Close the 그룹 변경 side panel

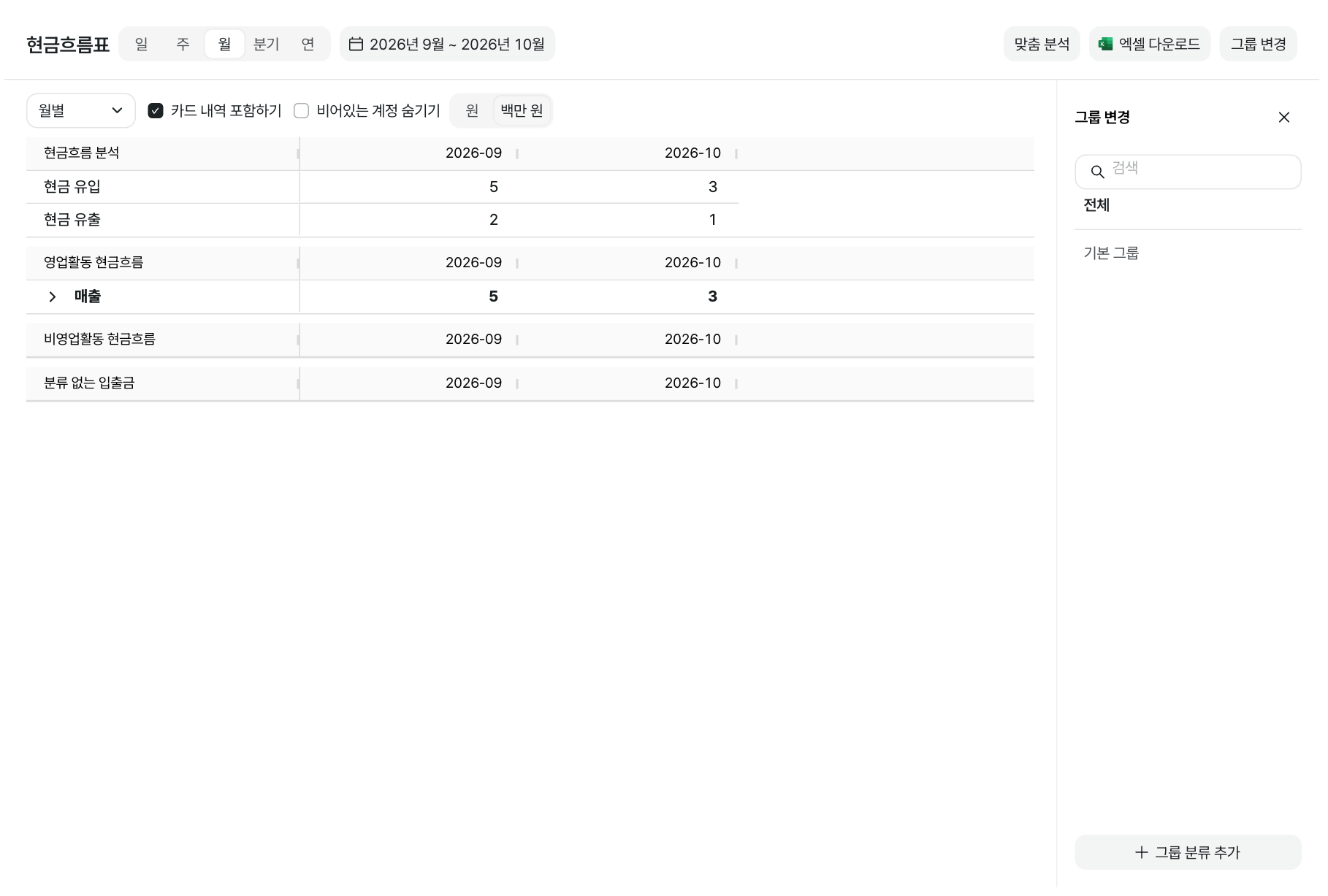click(x=1283, y=118)
